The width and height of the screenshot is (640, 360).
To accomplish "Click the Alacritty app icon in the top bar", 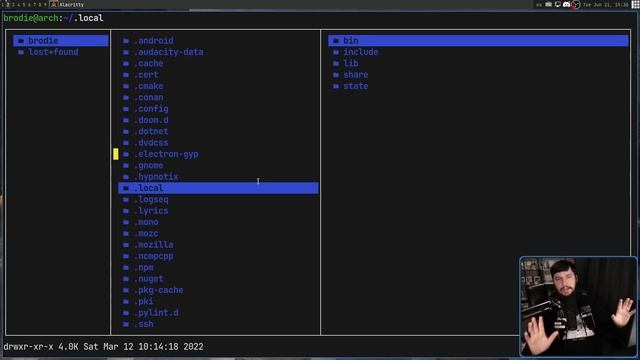I will coord(54,4).
